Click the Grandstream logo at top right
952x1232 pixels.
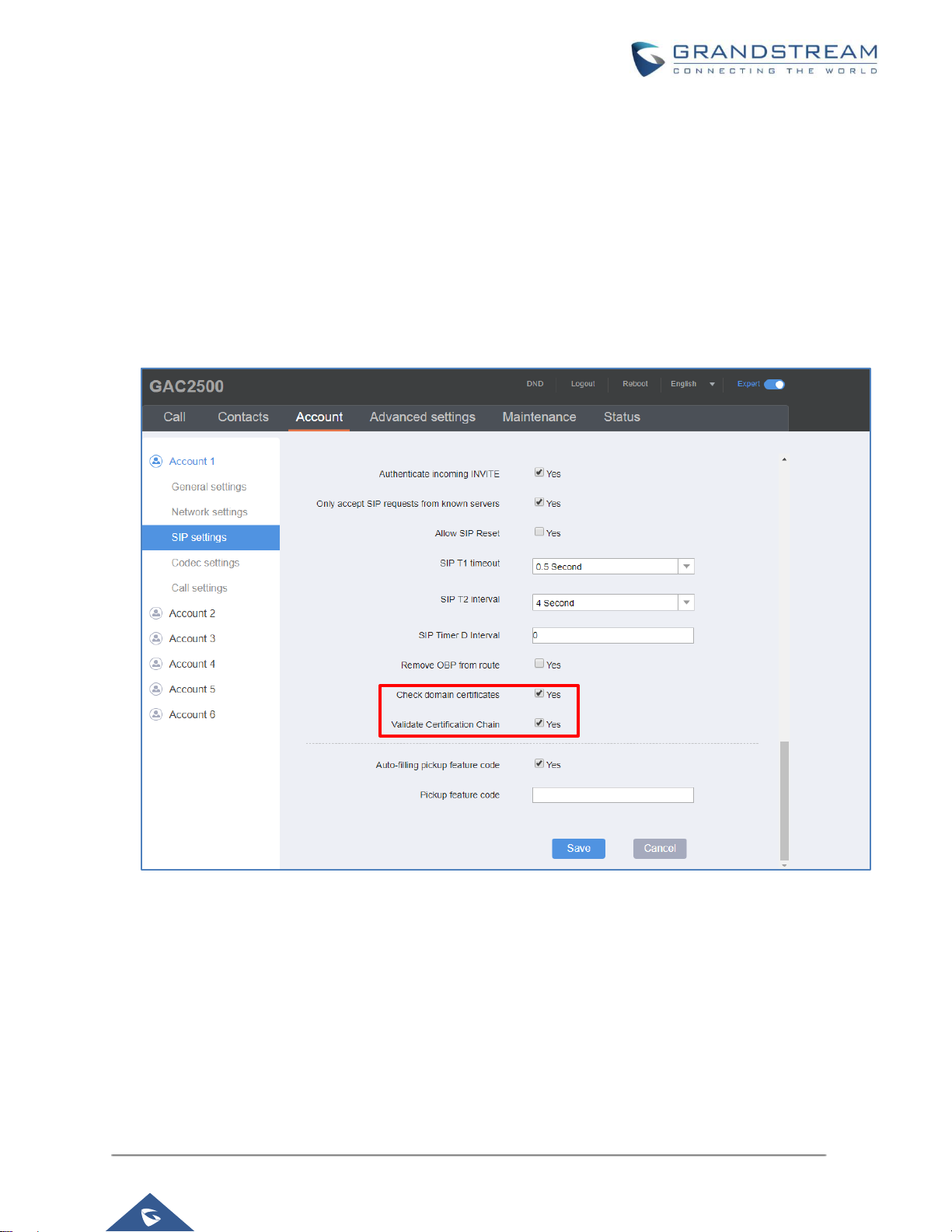click(755, 59)
